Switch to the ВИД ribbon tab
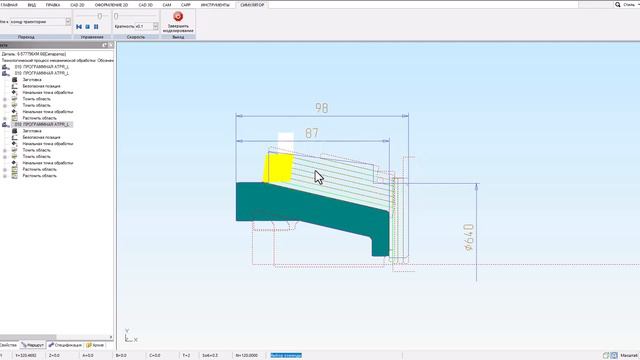 click(31, 5)
